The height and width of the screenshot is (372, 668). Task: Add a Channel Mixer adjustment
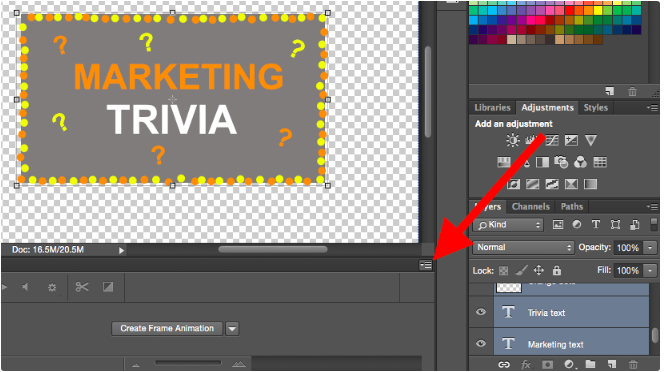(x=580, y=162)
